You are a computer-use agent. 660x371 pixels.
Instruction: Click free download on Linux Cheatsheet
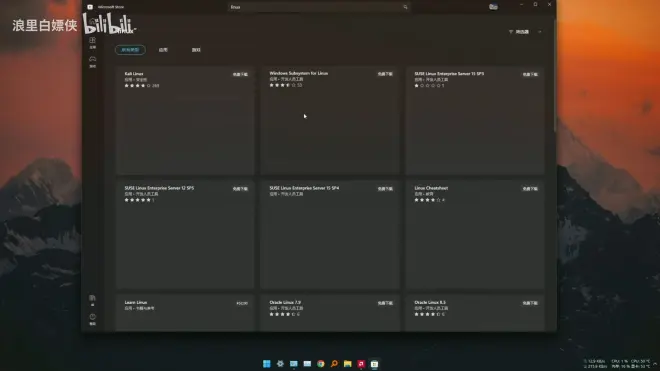click(530, 189)
